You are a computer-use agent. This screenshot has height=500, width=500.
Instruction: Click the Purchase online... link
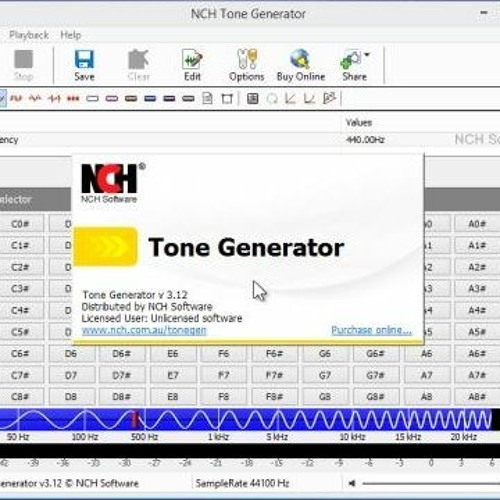pyautogui.click(x=371, y=330)
